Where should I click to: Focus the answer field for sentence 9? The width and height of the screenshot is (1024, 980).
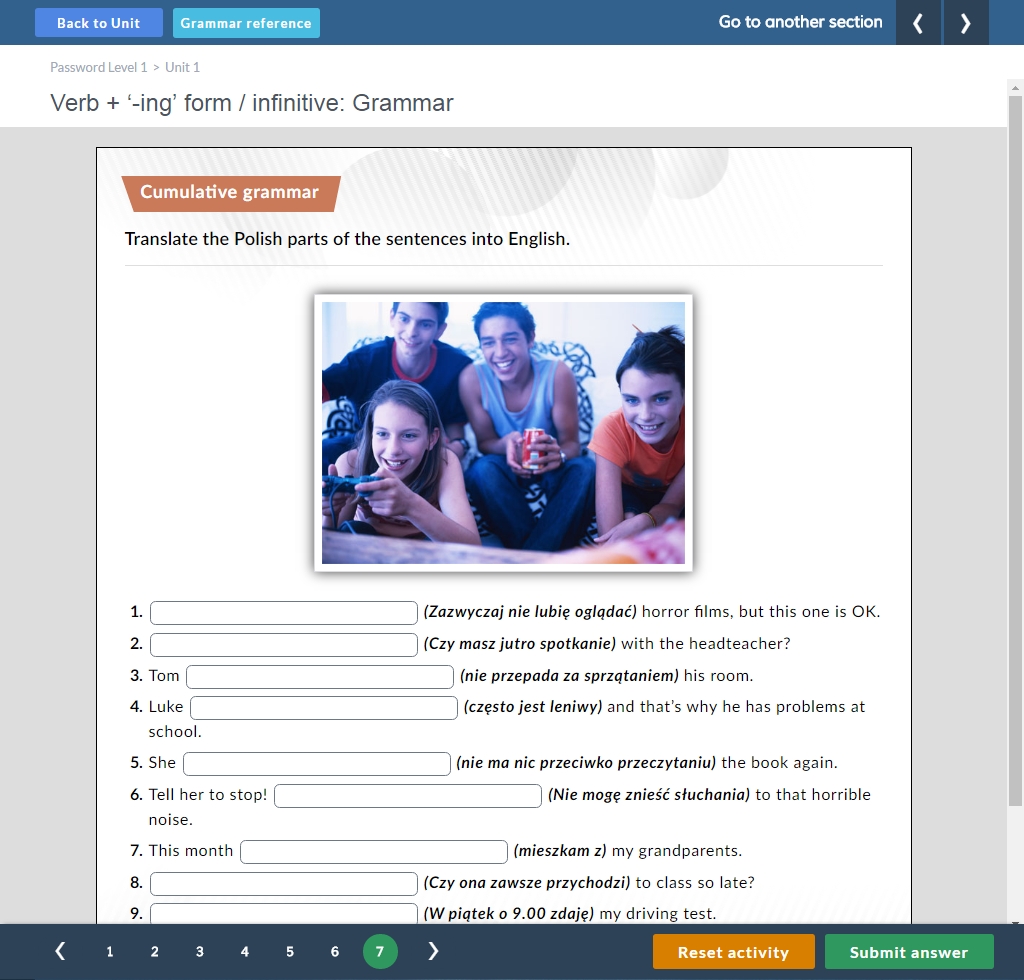point(283,913)
